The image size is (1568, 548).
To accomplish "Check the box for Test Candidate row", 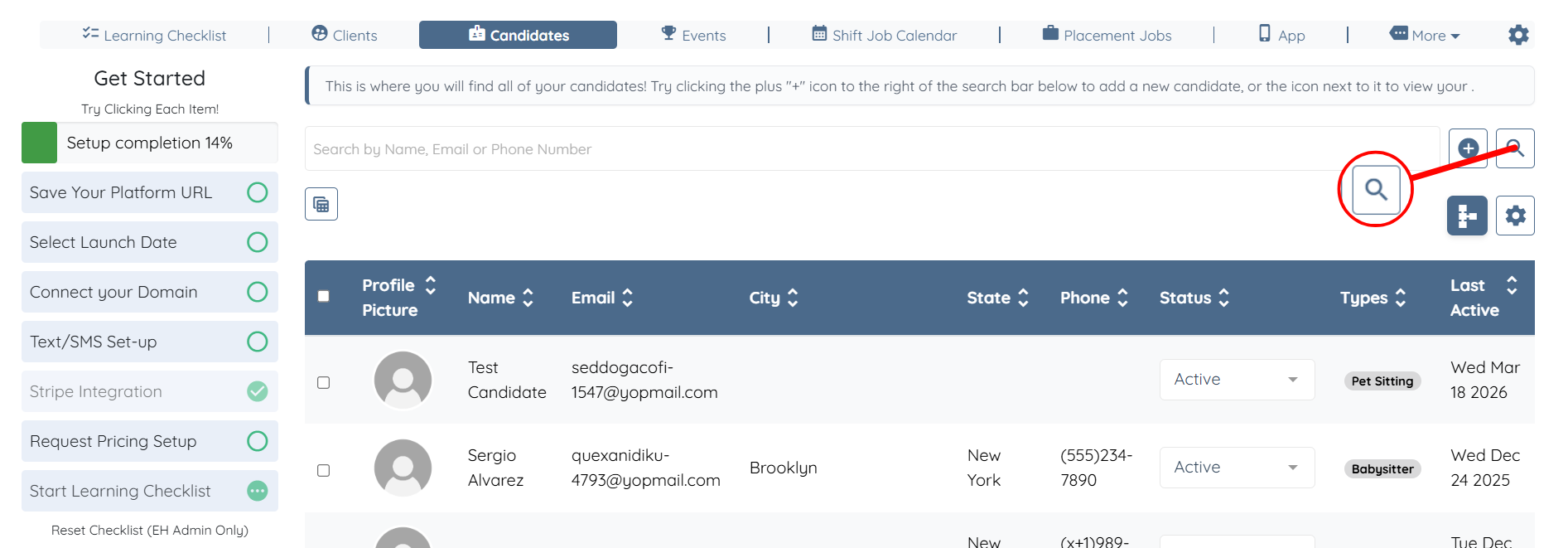I will pyautogui.click(x=324, y=382).
